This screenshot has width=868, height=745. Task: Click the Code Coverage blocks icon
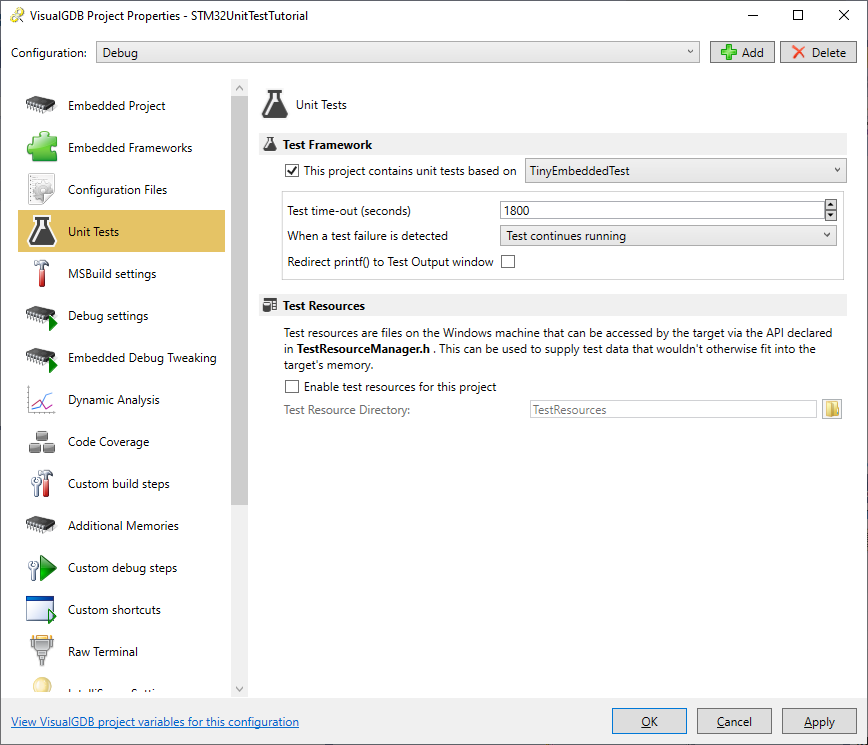tap(42, 442)
